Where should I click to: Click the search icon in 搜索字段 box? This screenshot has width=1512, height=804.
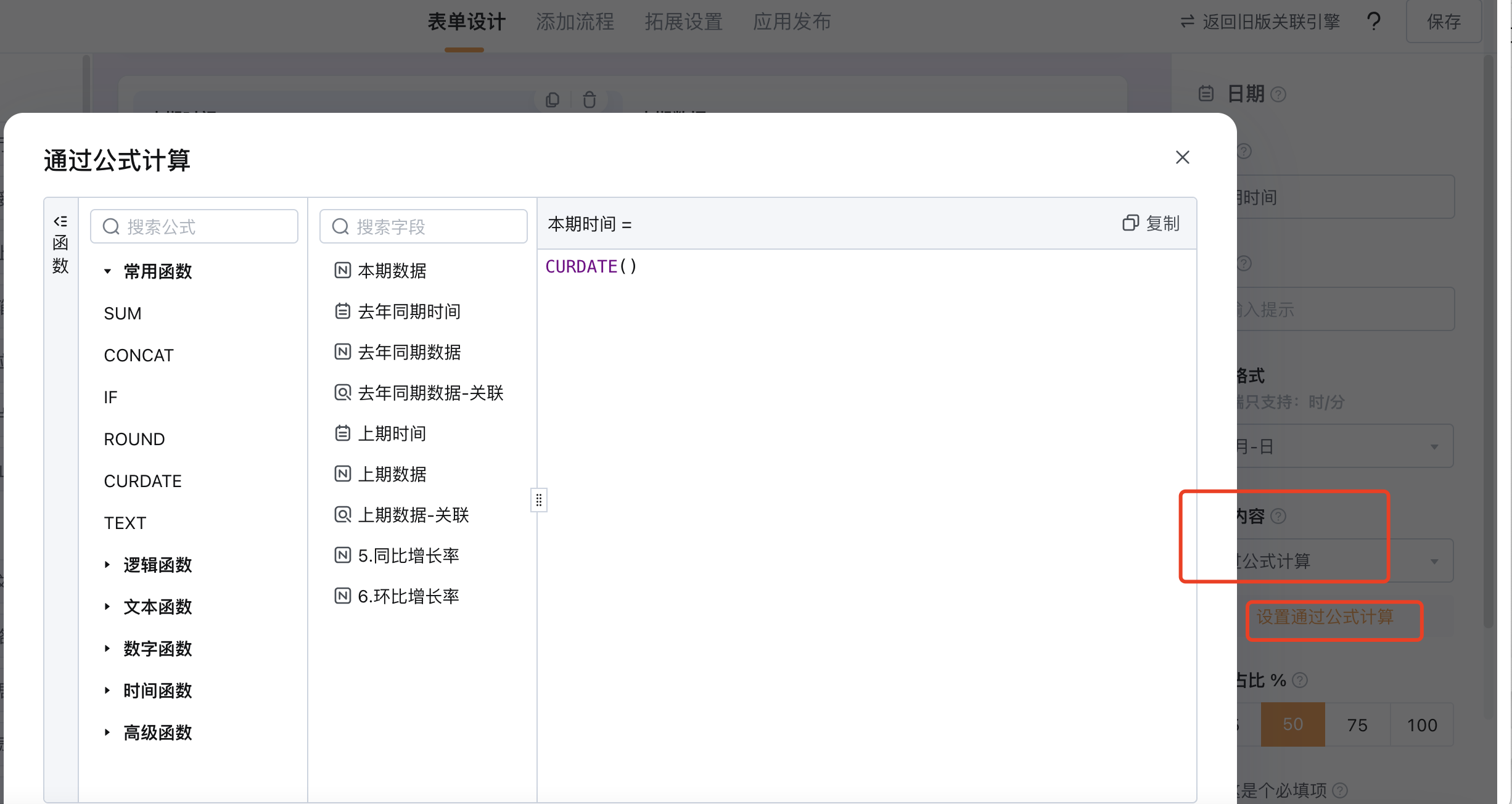tap(340, 227)
